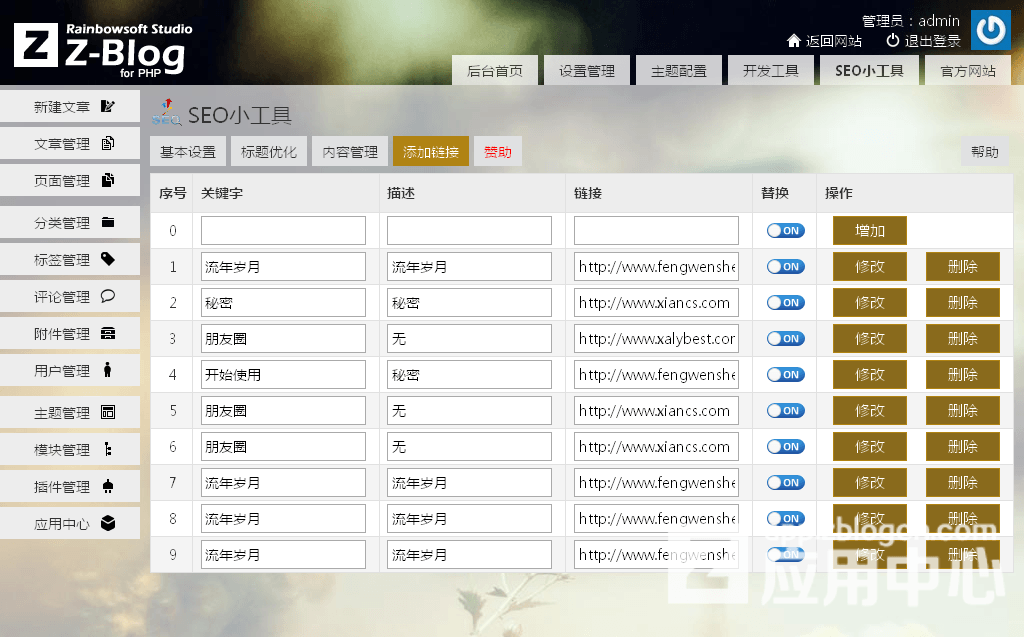Open 模块管理 via its sidebar icon
Image resolution: width=1024 pixels, height=637 pixels.
tap(110, 448)
